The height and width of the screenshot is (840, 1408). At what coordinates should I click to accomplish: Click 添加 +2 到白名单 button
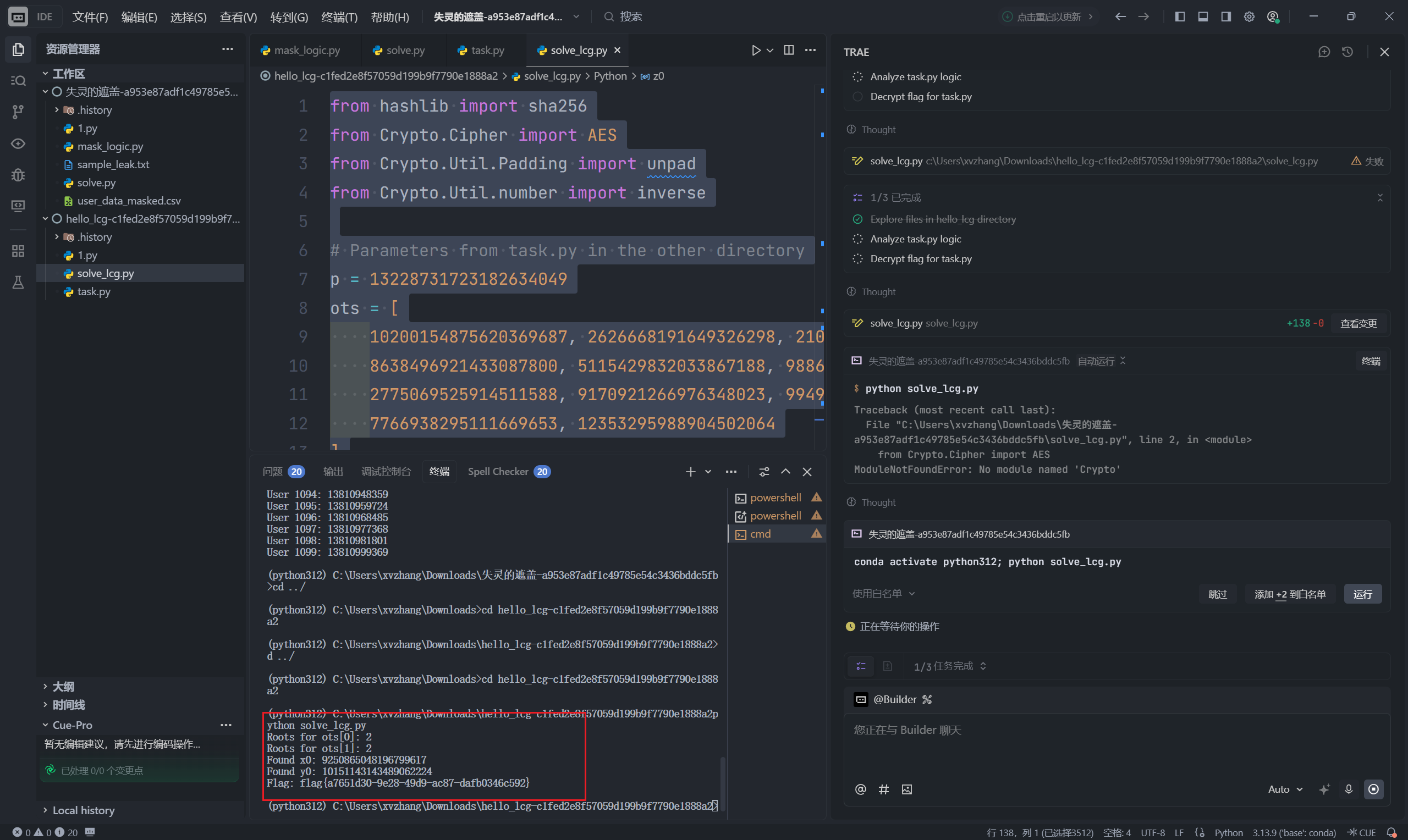click(1290, 594)
